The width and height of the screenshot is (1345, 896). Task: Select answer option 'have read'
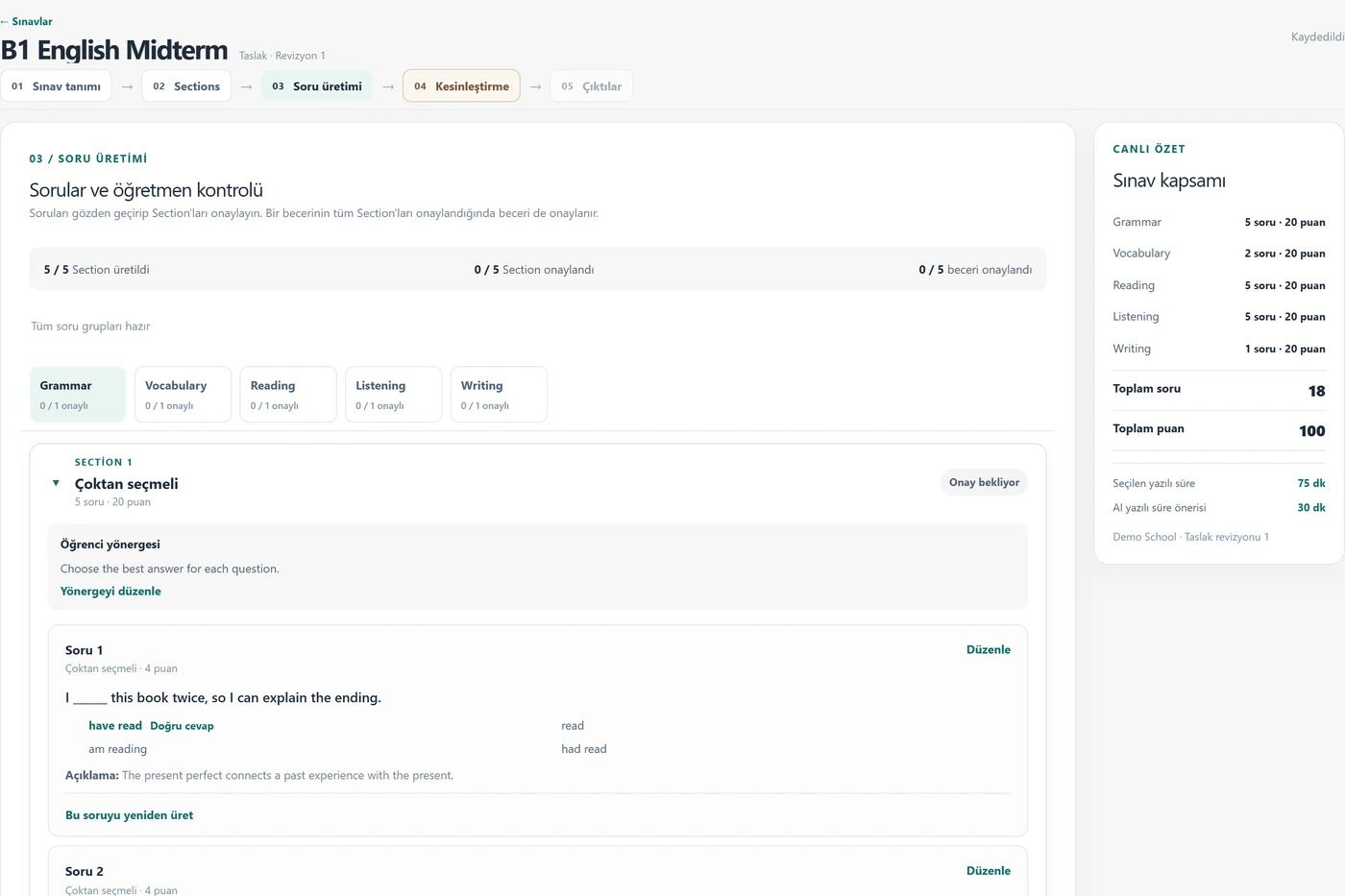[115, 726]
